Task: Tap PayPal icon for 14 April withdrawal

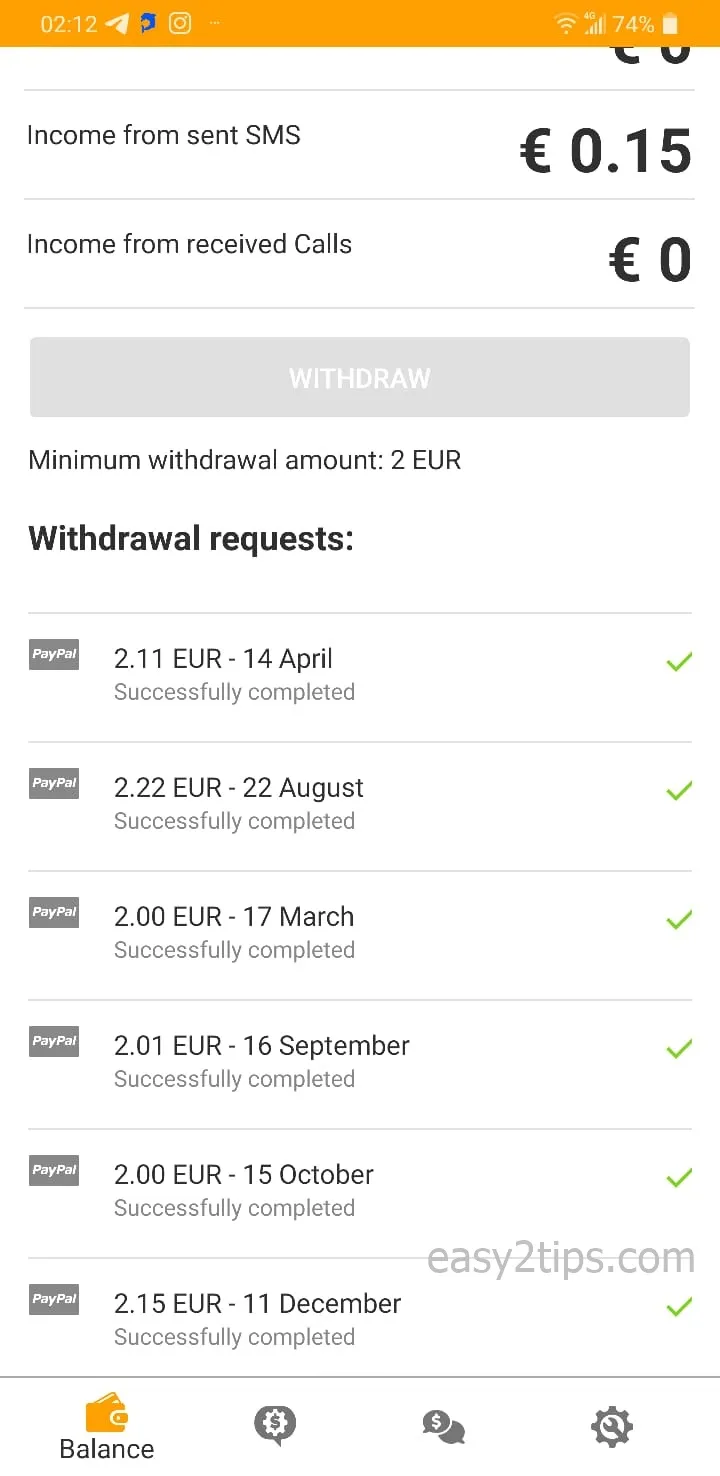Action: pyautogui.click(x=54, y=654)
